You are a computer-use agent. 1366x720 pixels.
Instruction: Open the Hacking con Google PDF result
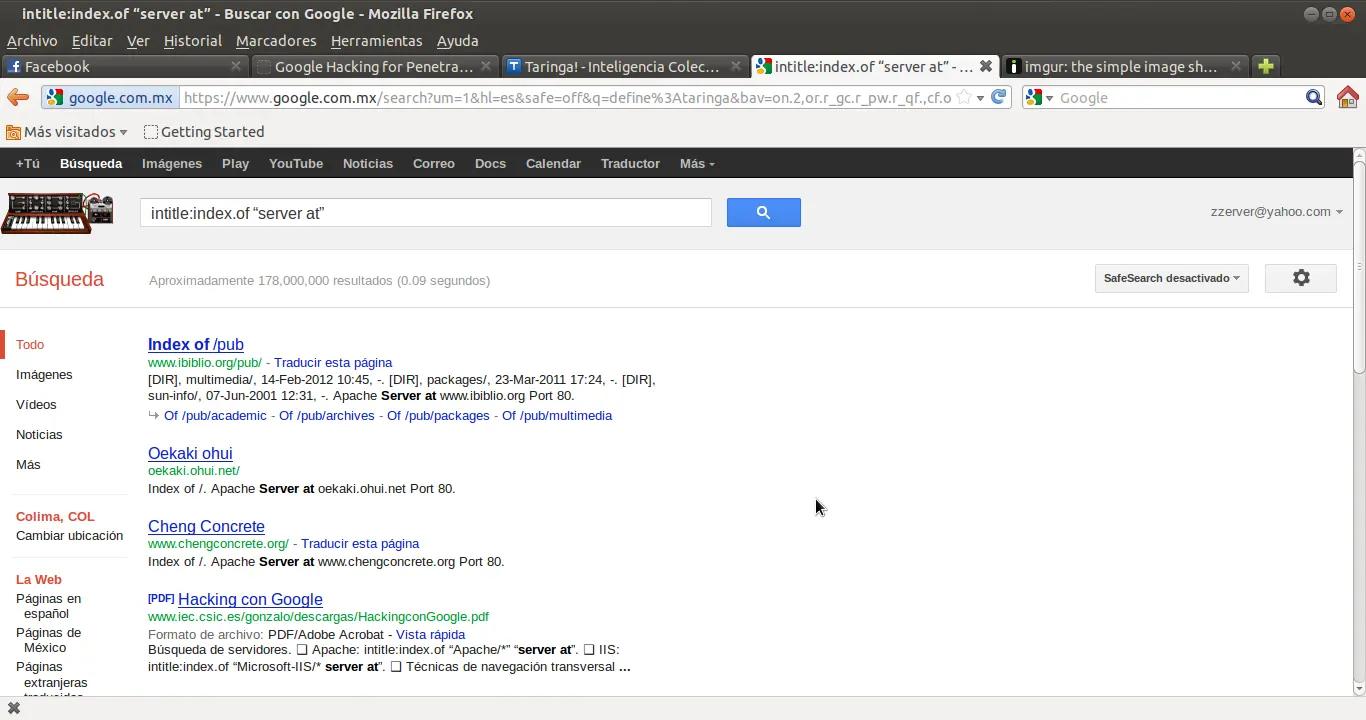[x=250, y=599]
